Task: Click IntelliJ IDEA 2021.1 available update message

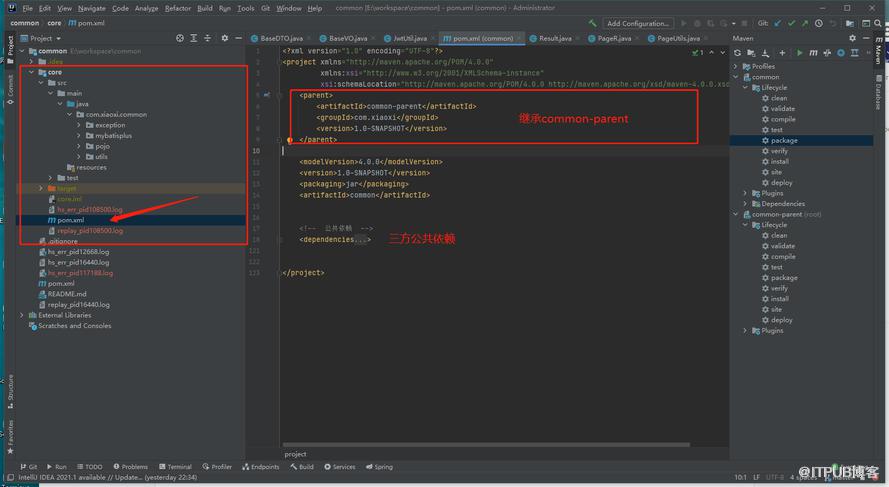Action: (x=108, y=477)
